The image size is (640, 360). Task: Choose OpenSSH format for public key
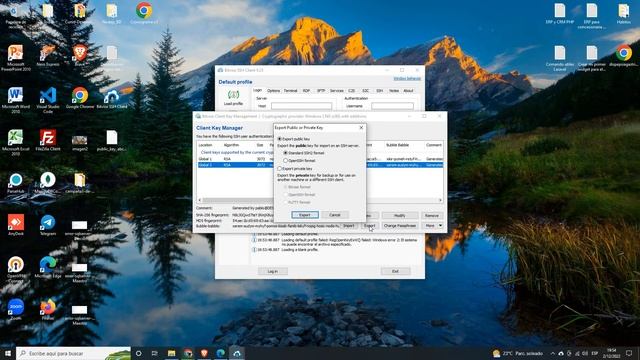tap(286, 160)
